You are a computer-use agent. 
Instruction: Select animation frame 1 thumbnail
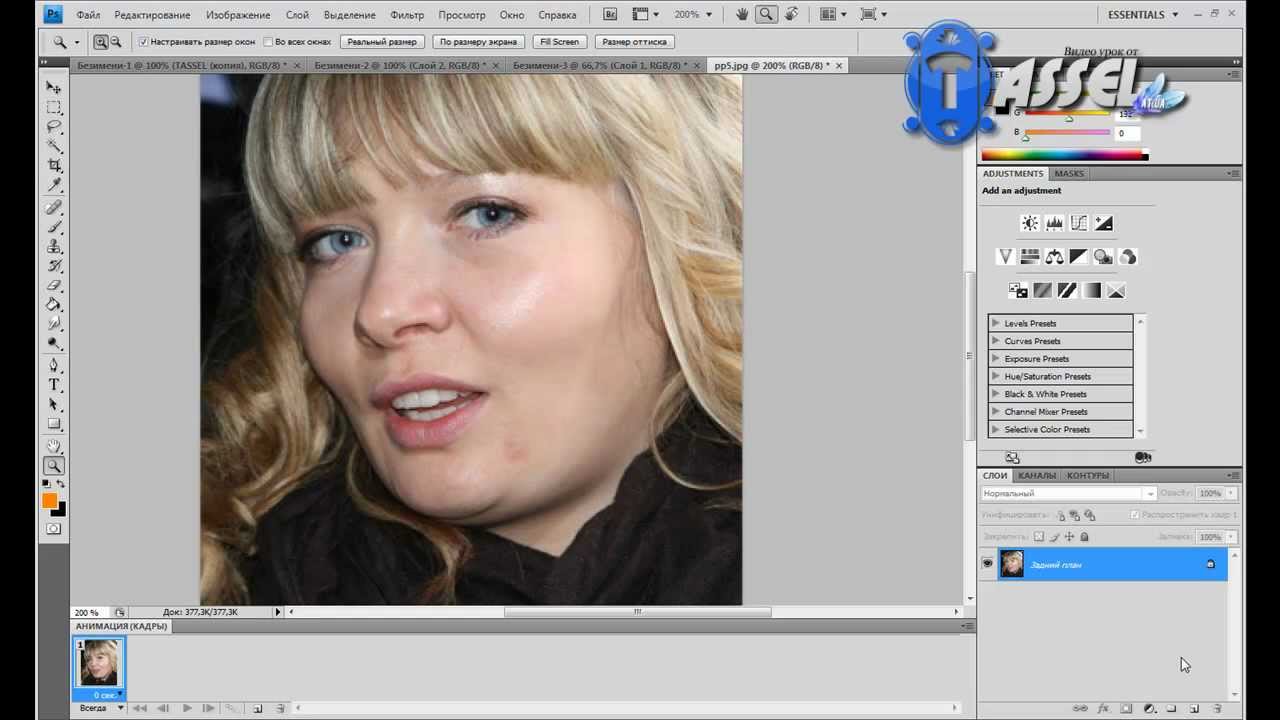[x=99, y=662]
